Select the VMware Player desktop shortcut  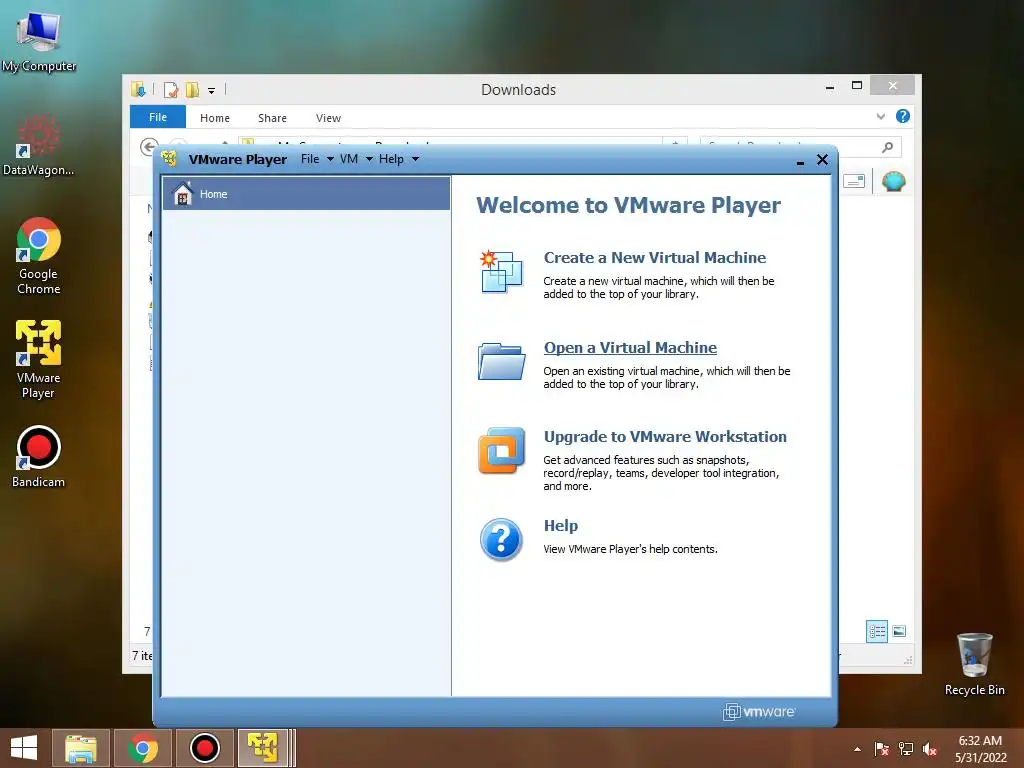click(39, 359)
